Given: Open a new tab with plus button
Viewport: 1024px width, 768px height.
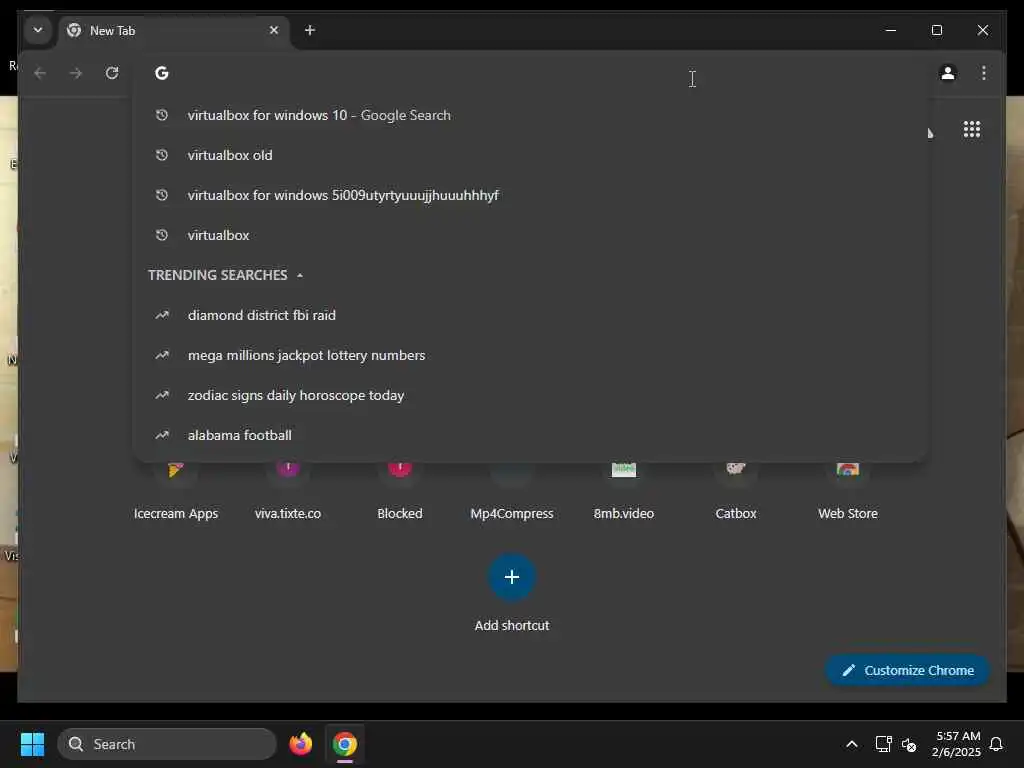Looking at the screenshot, I should pyautogui.click(x=310, y=30).
